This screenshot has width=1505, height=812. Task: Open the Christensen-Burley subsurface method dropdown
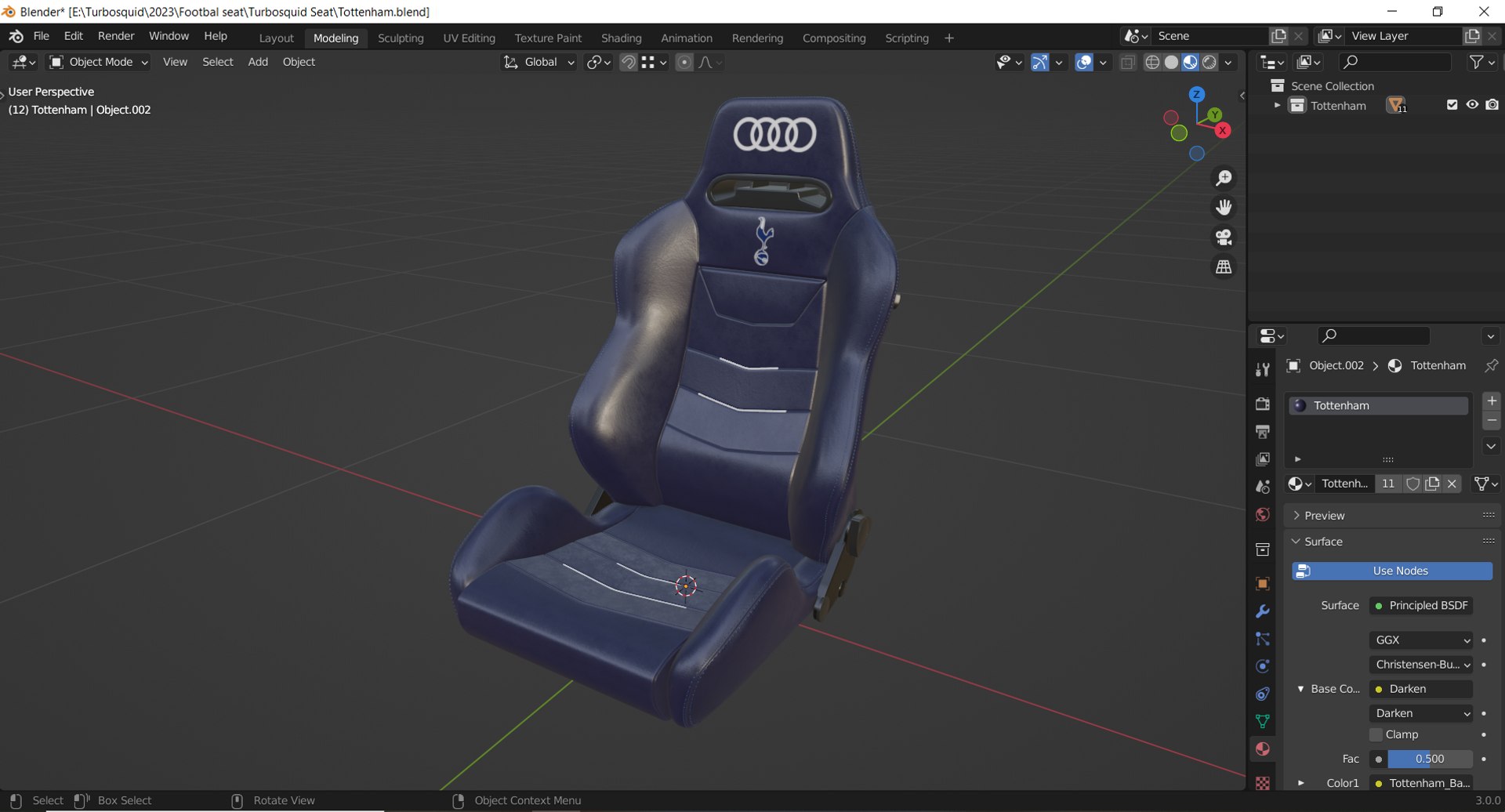[1421, 665]
